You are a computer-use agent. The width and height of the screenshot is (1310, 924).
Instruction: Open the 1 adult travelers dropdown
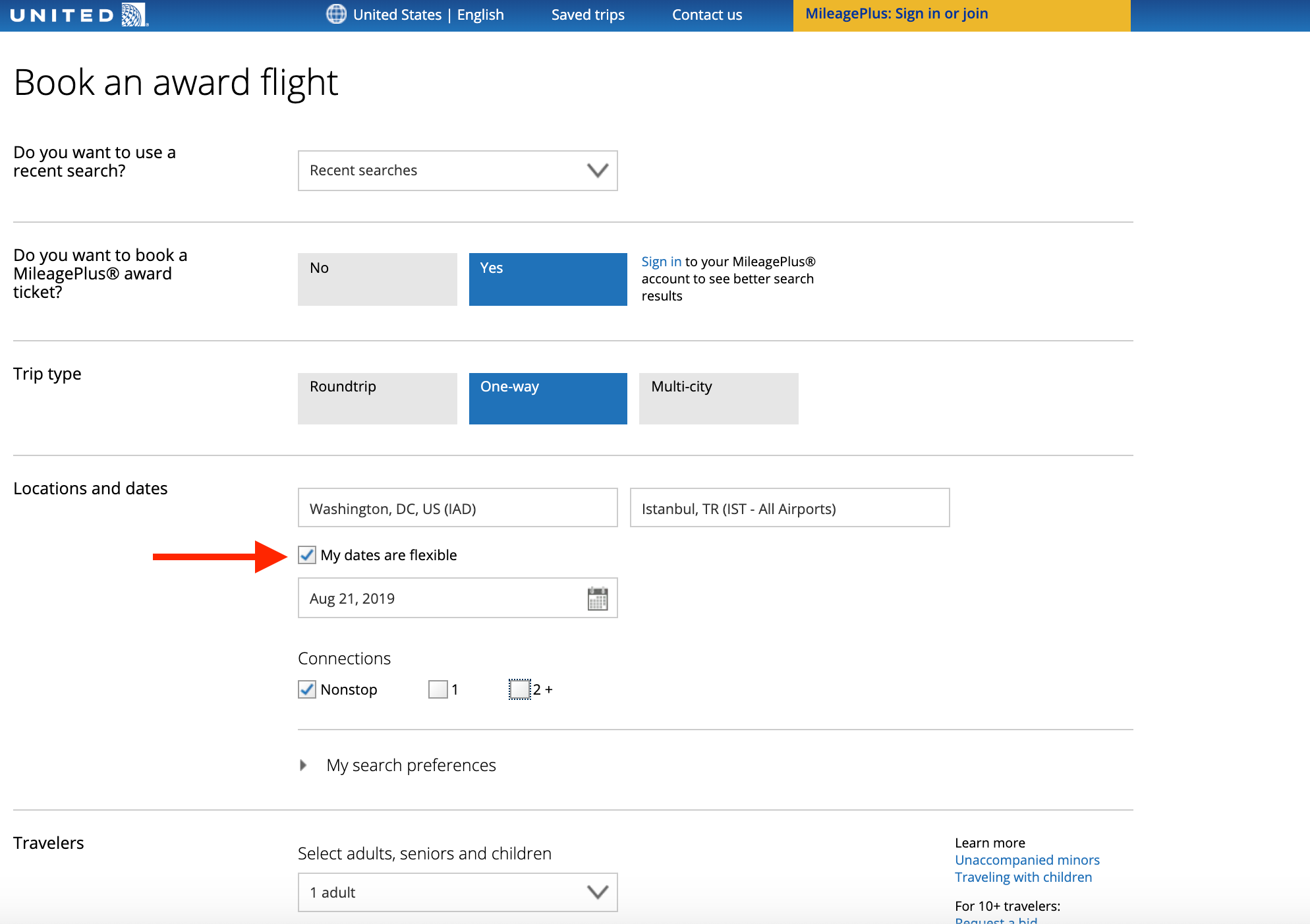coord(457,892)
